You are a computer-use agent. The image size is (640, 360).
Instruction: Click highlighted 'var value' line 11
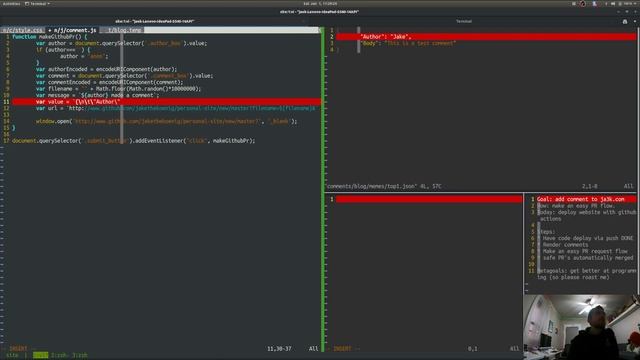pos(167,102)
